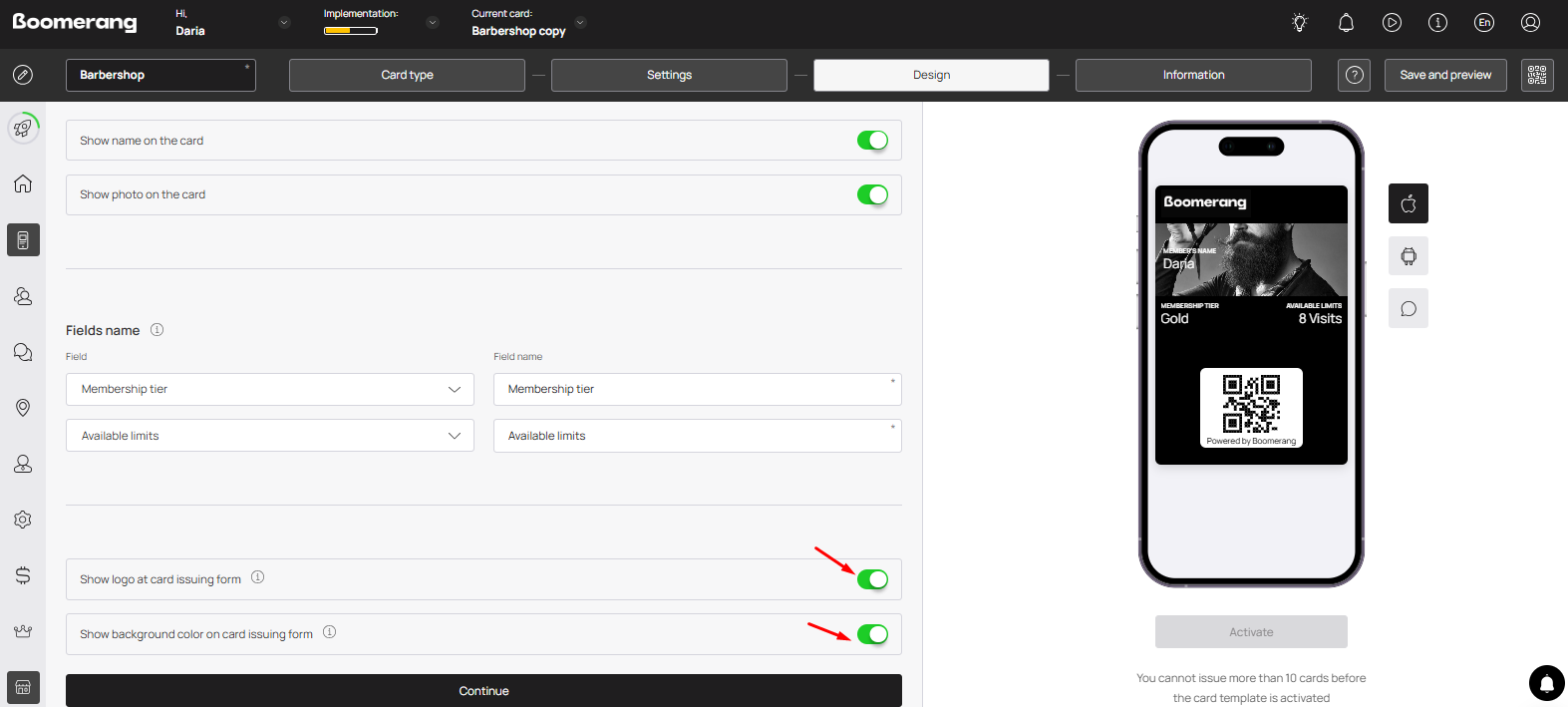Viewport: 1568px width, 707px height.
Task: Open the calculator icon at sidebar bottom
Action: (x=23, y=687)
